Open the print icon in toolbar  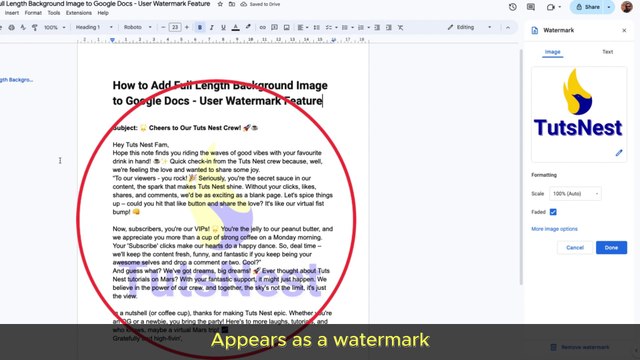pyautogui.click(x=11, y=27)
